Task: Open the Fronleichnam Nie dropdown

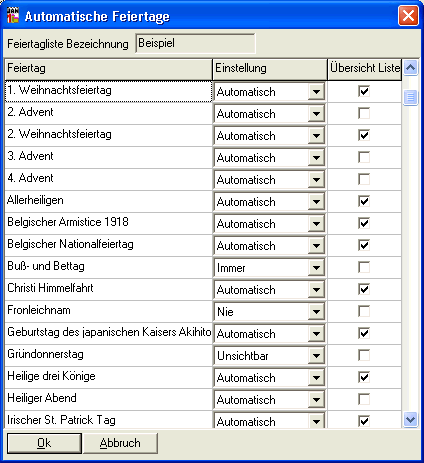Action: (316, 311)
